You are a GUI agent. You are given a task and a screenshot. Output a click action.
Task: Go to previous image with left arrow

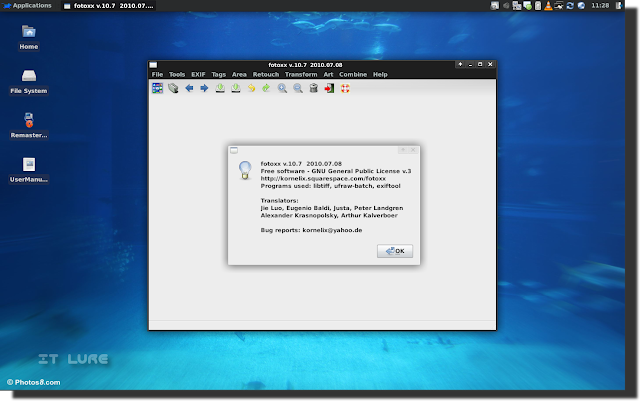point(189,88)
